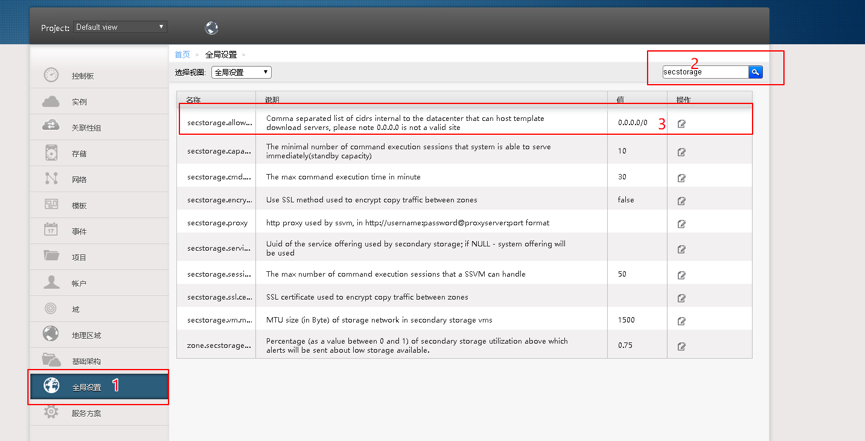Click the secstorage search input field
The height and width of the screenshot is (441, 865).
[x=704, y=72]
